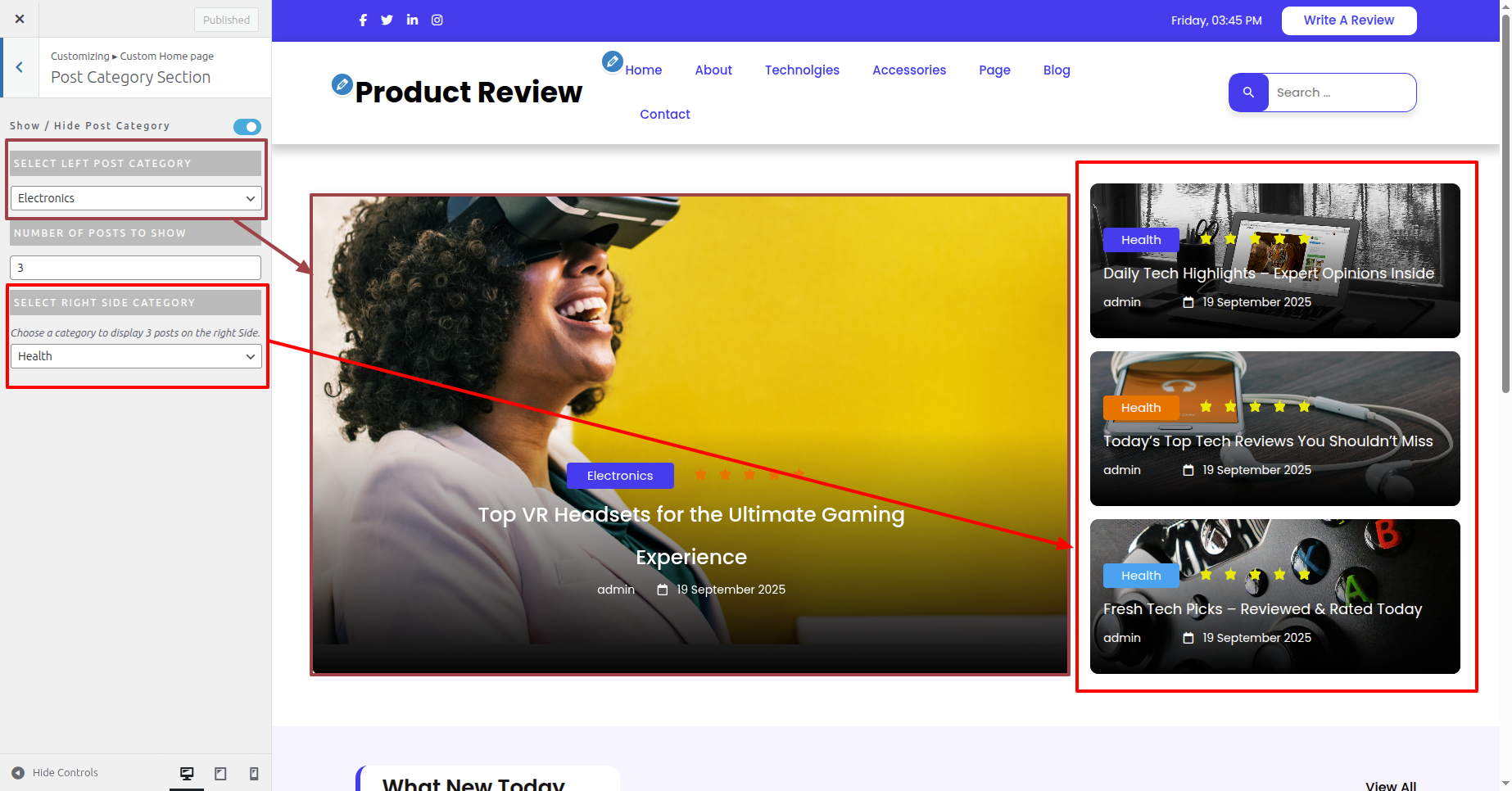This screenshot has width=1512, height=791.
Task: Open the Instagram social icon link
Action: [x=437, y=20]
